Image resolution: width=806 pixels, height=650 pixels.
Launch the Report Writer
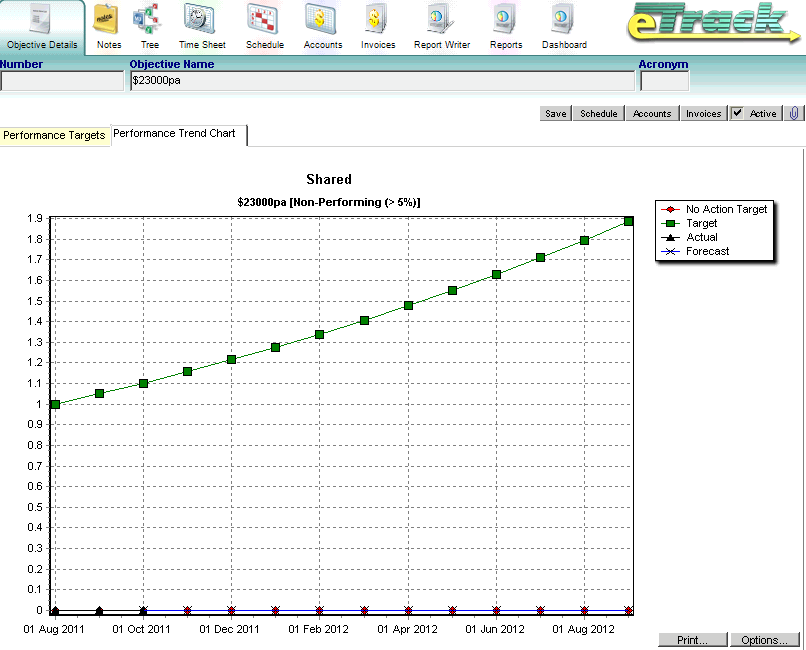(441, 25)
